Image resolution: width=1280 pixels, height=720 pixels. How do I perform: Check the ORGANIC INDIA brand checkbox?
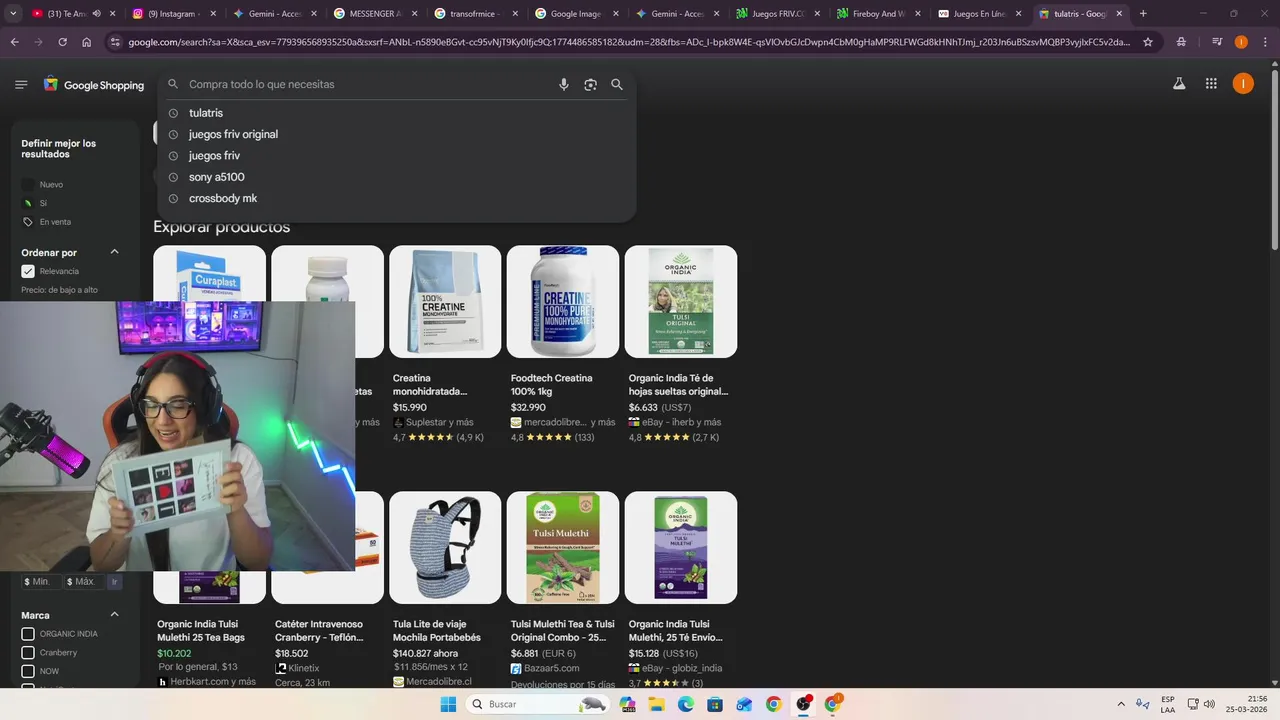click(x=28, y=634)
